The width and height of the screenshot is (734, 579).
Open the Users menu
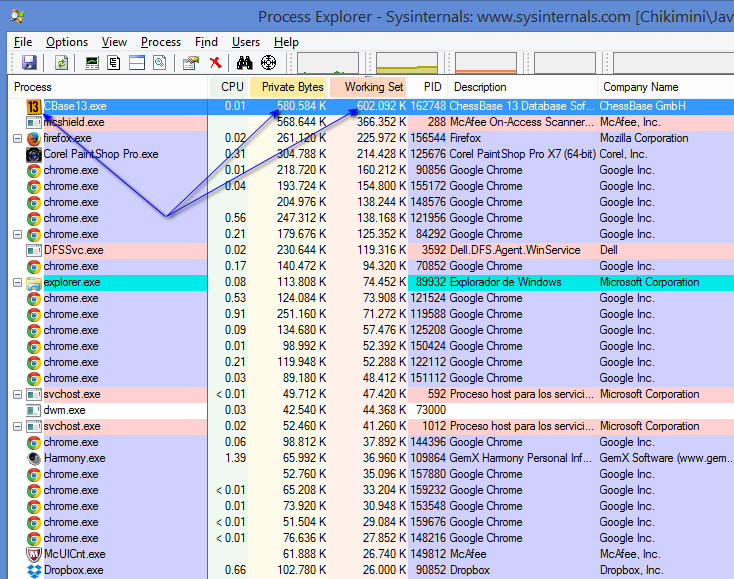pyautogui.click(x=246, y=42)
